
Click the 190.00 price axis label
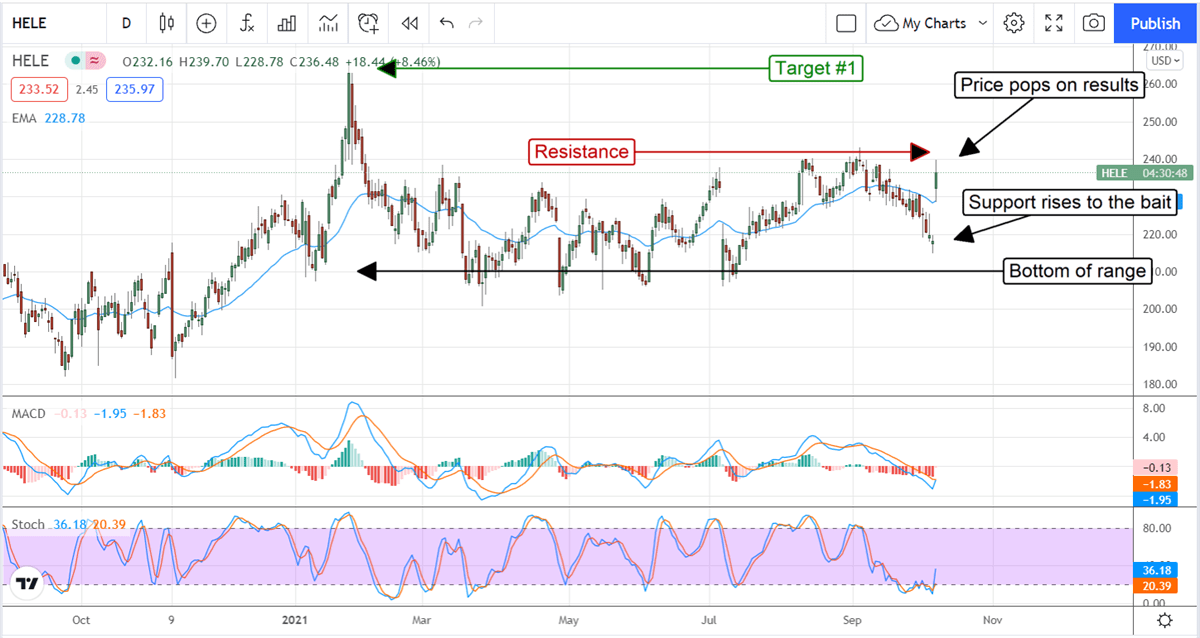[x=1160, y=347]
